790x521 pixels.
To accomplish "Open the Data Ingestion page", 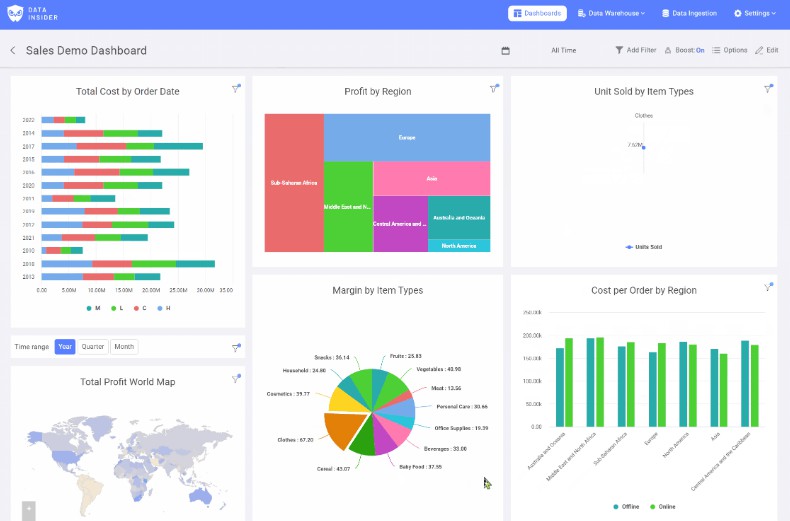I will [x=689, y=14].
